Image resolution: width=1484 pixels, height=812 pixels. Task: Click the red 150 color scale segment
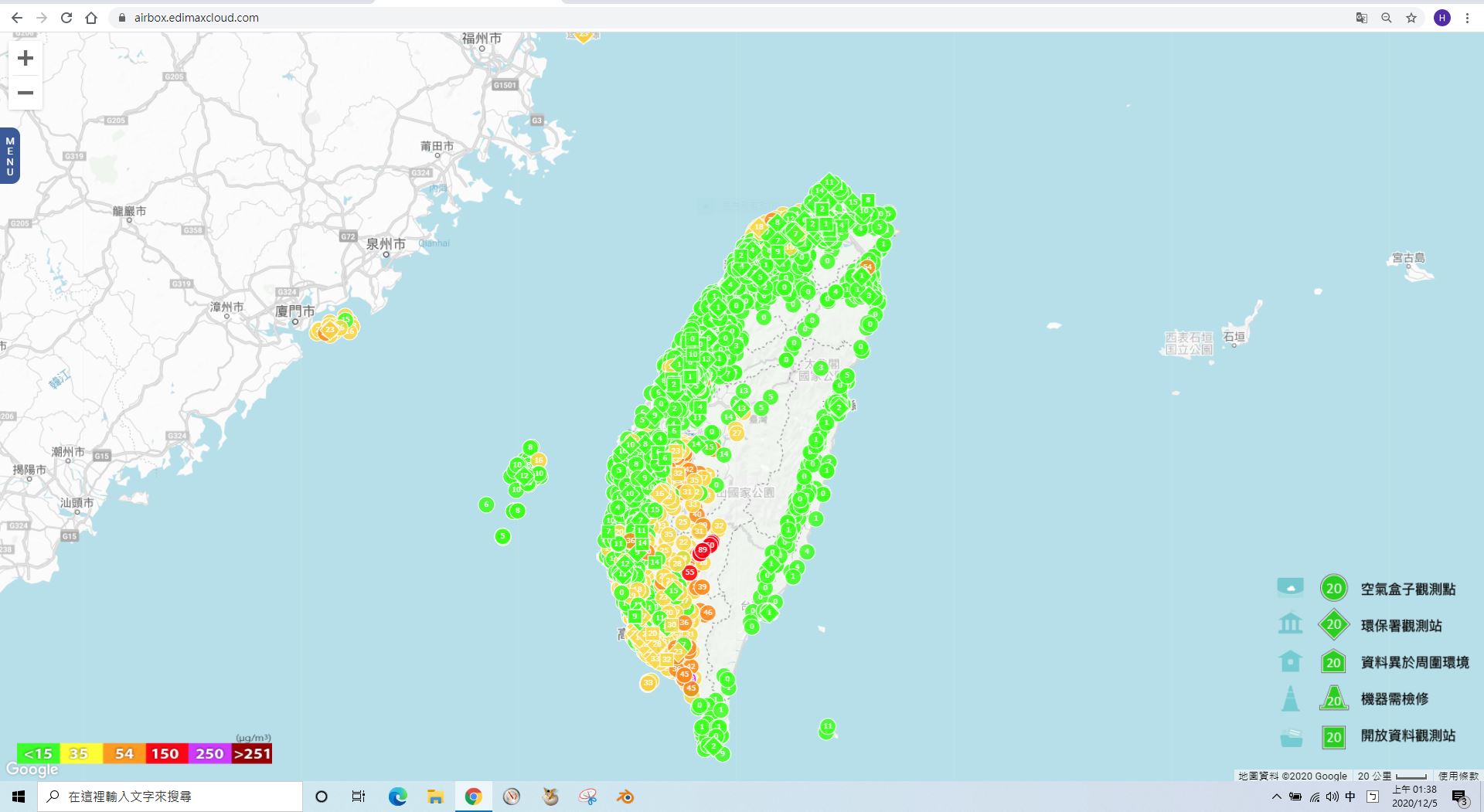(x=166, y=753)
